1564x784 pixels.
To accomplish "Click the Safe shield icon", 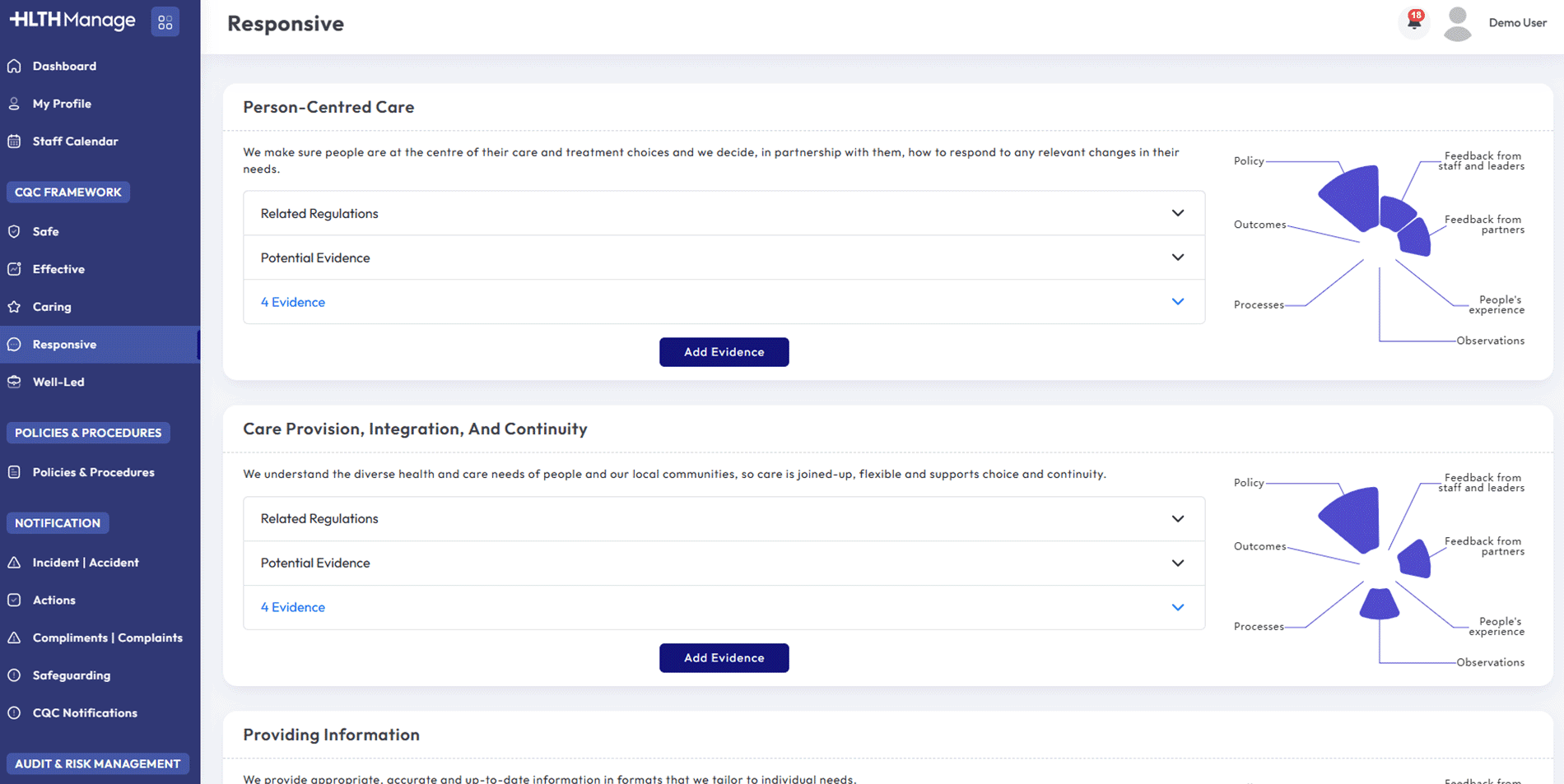I will tap(15, 231).
